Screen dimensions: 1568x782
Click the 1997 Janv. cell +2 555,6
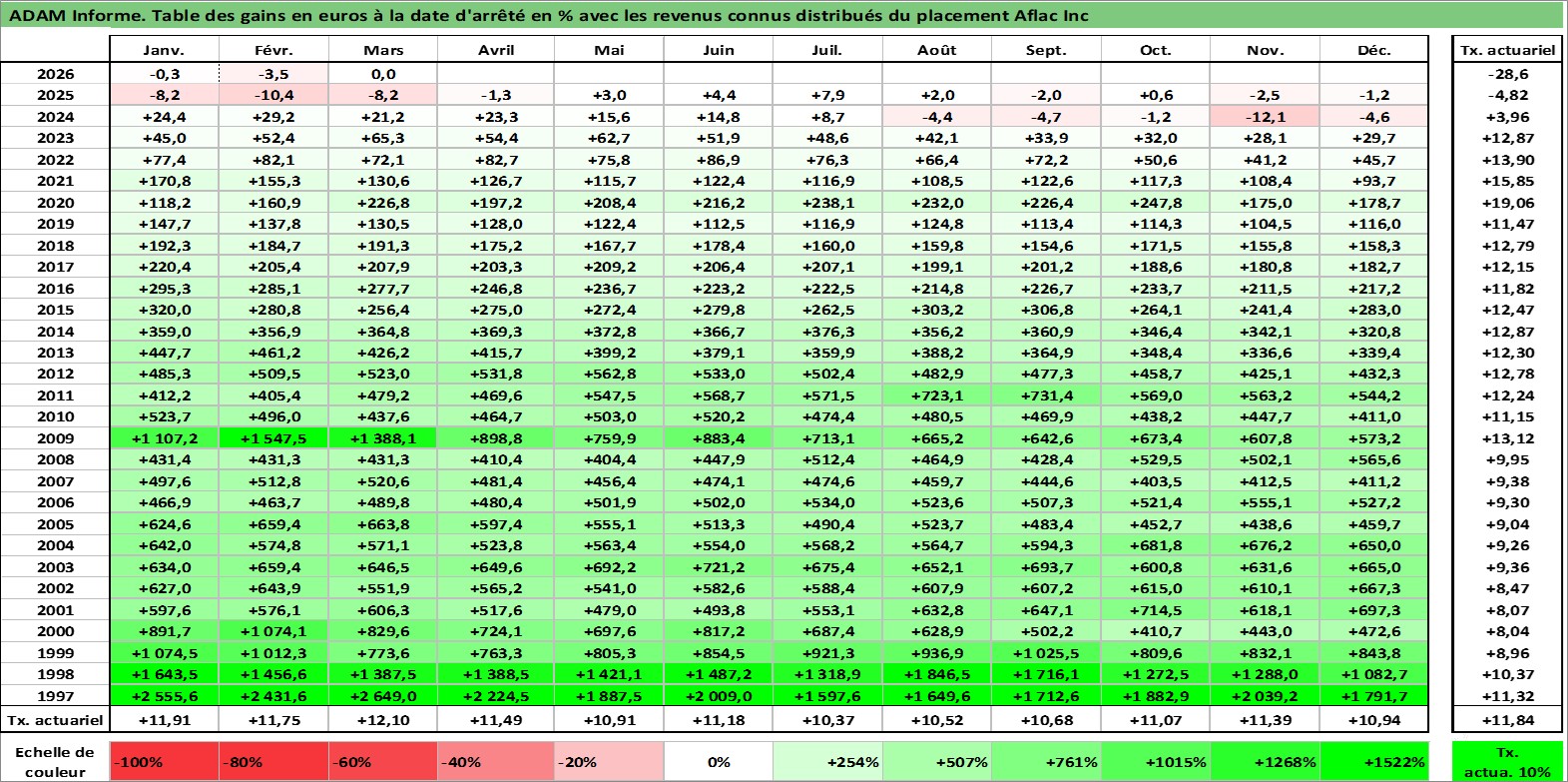point(164,696)
